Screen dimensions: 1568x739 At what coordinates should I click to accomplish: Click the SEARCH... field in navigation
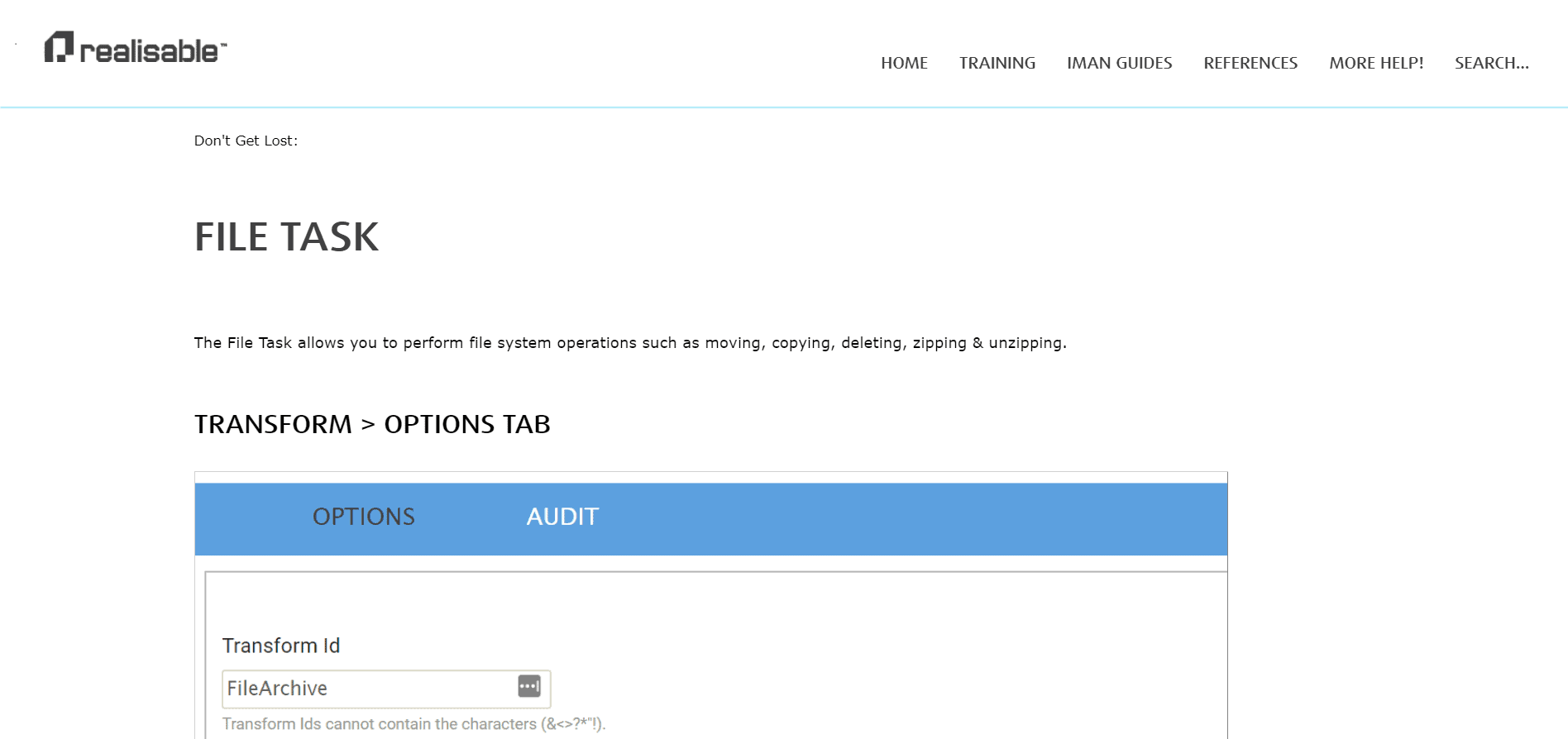click(x=1492, y=63)
